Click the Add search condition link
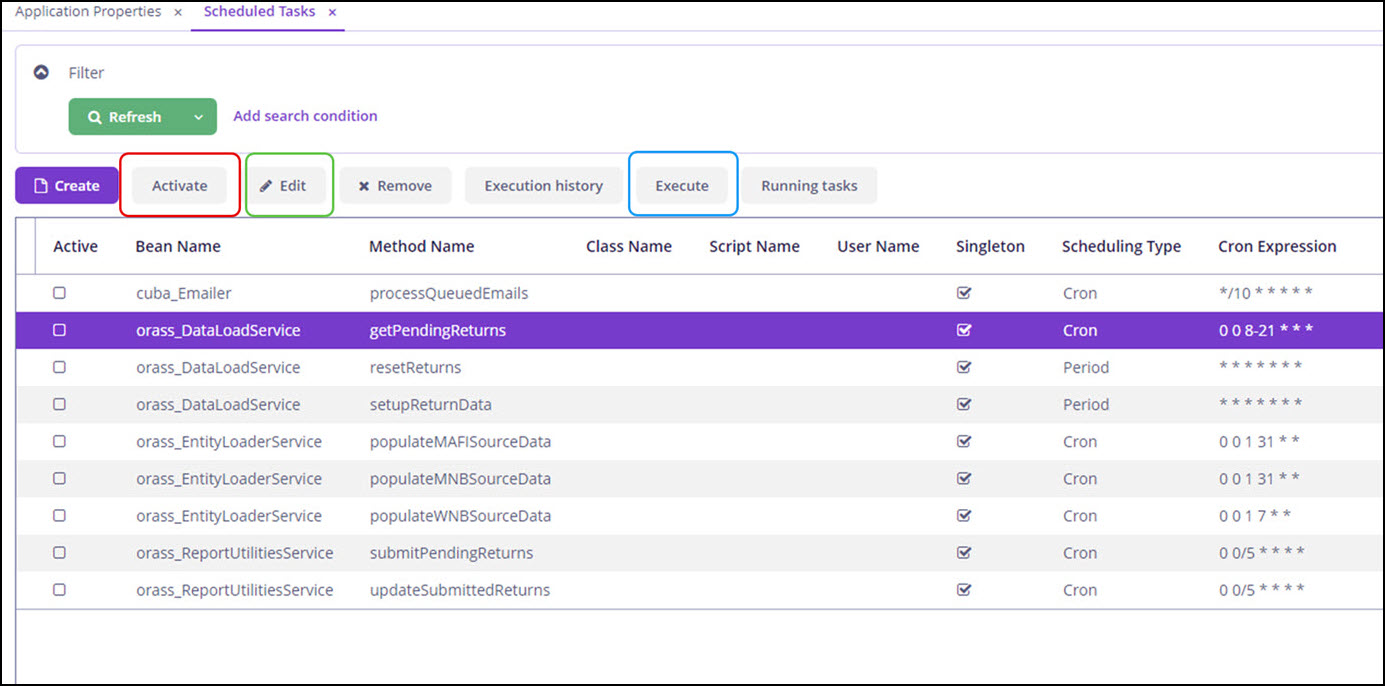 (305, 116)
